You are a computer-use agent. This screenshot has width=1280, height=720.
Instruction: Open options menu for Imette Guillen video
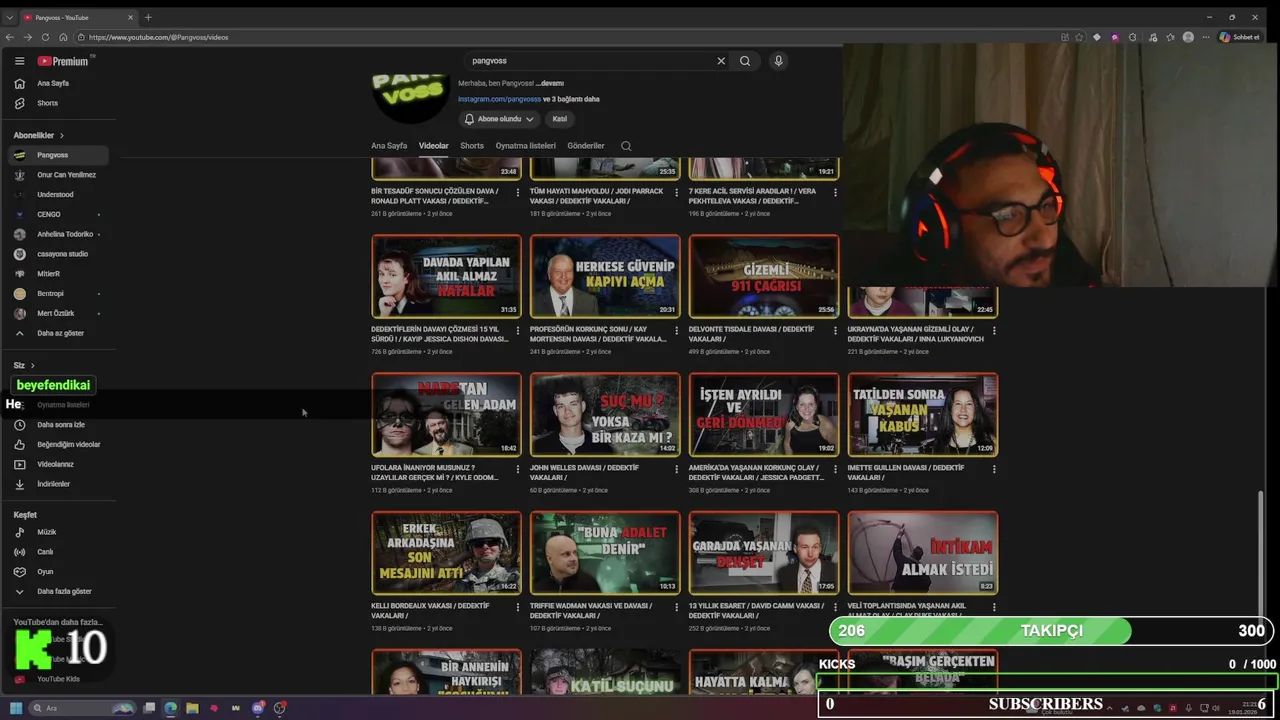coord(994,469)
